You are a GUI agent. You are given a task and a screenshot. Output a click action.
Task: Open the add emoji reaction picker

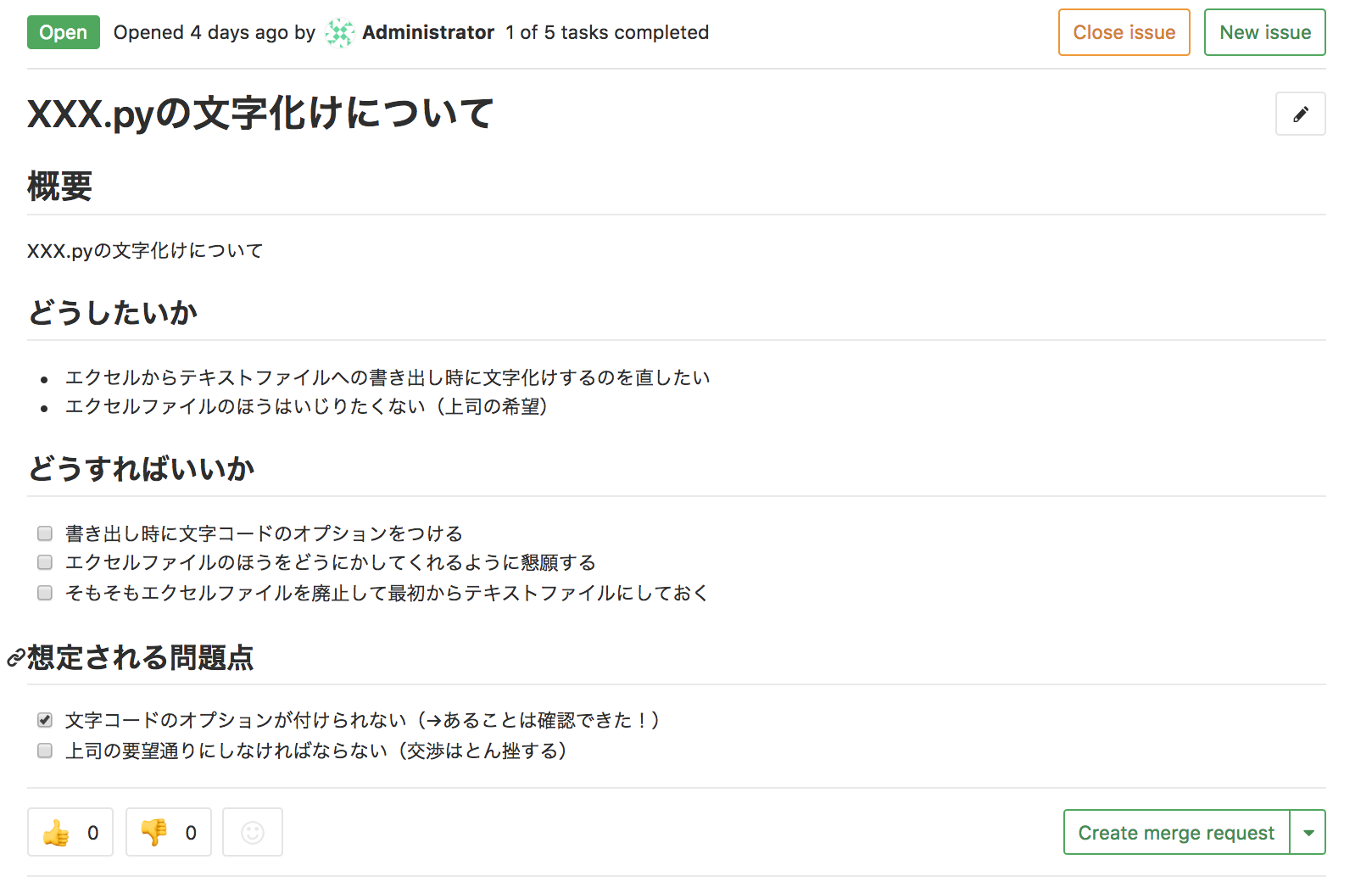coord(253,832)
